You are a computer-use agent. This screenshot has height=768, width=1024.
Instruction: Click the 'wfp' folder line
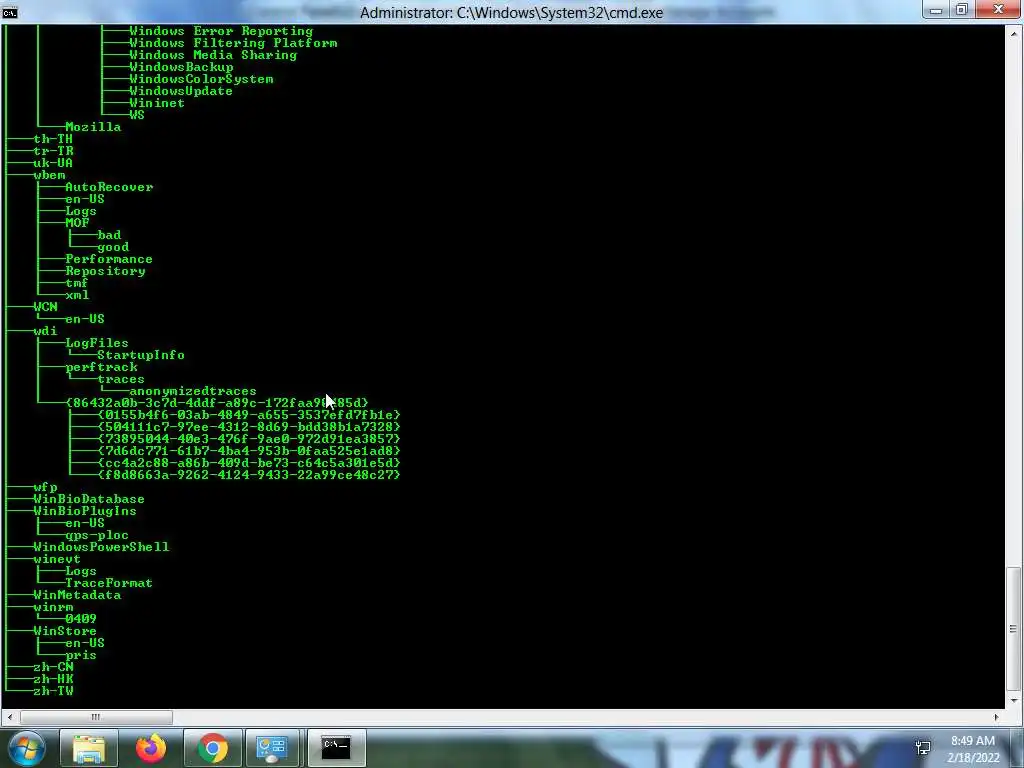[45, 487]
